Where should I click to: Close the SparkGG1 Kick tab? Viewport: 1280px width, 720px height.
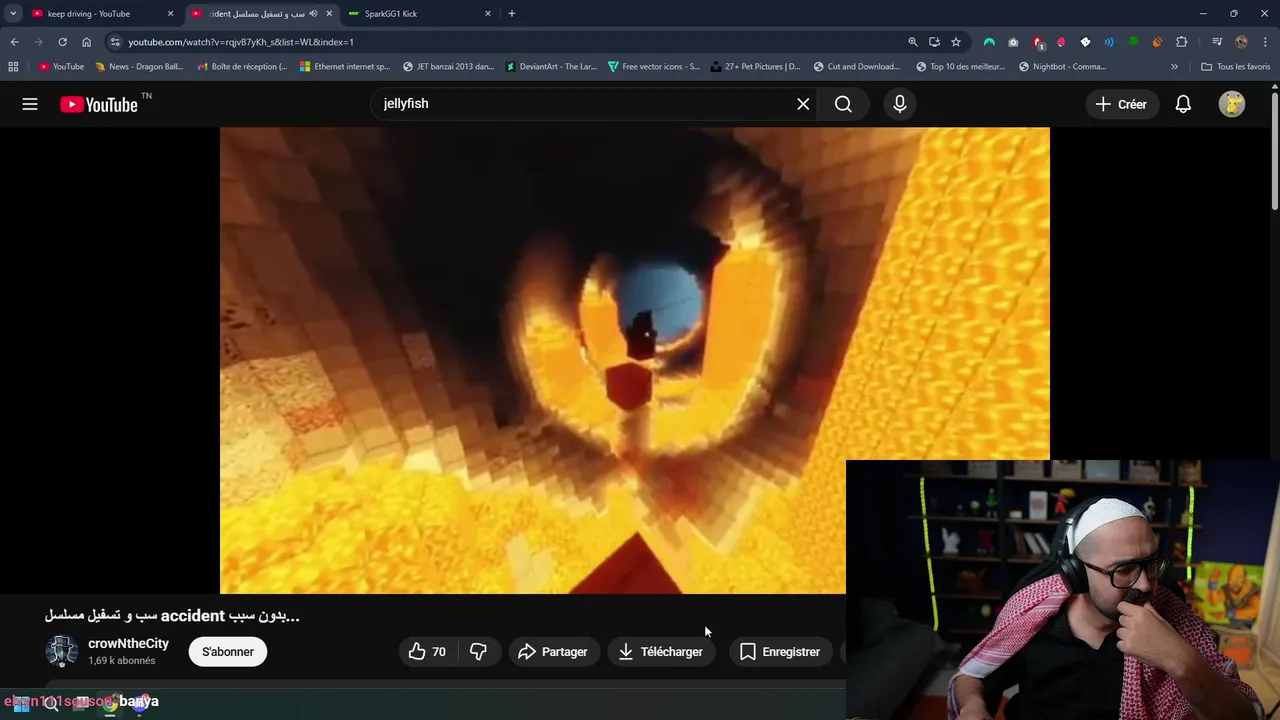[488, 14]
